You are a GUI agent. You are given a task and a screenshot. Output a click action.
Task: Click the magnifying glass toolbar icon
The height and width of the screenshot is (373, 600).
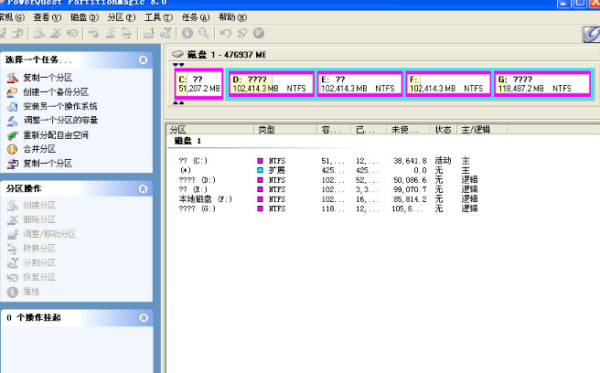(x=204, y=33)
